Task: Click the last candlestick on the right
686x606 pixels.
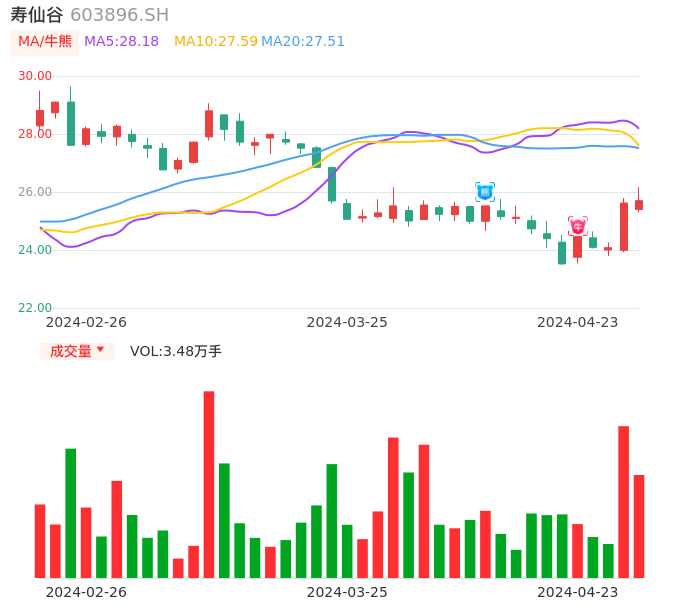Action: tap(639, 204)
